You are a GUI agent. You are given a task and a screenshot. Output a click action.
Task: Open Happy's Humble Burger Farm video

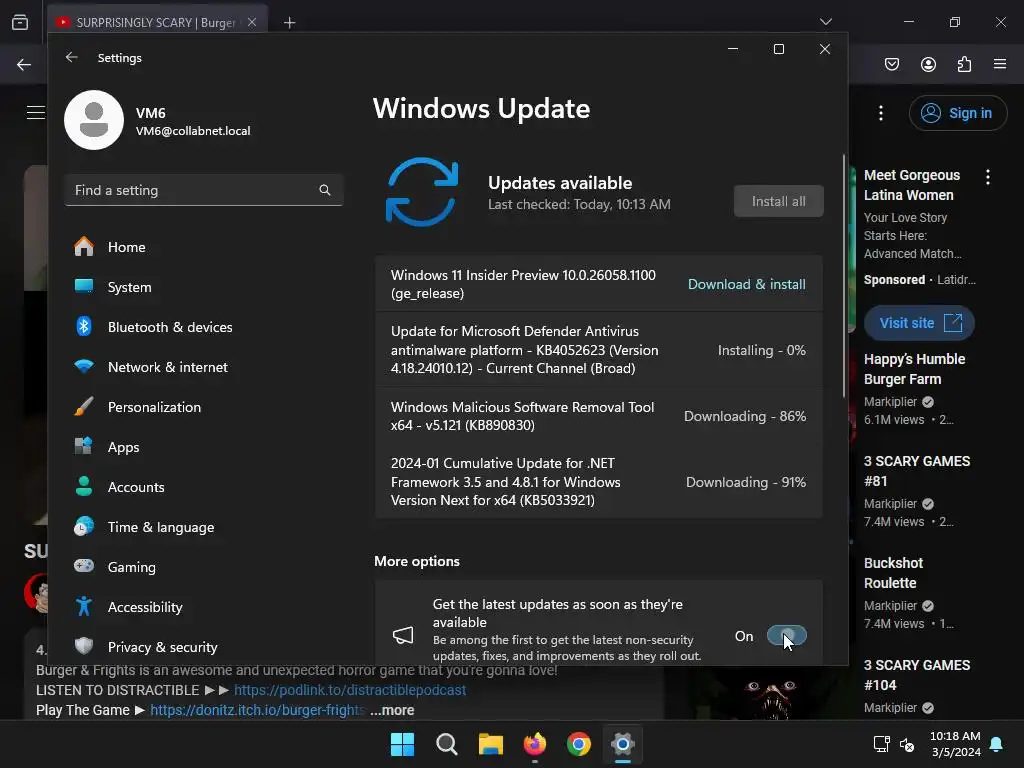(x=914, y=369)
